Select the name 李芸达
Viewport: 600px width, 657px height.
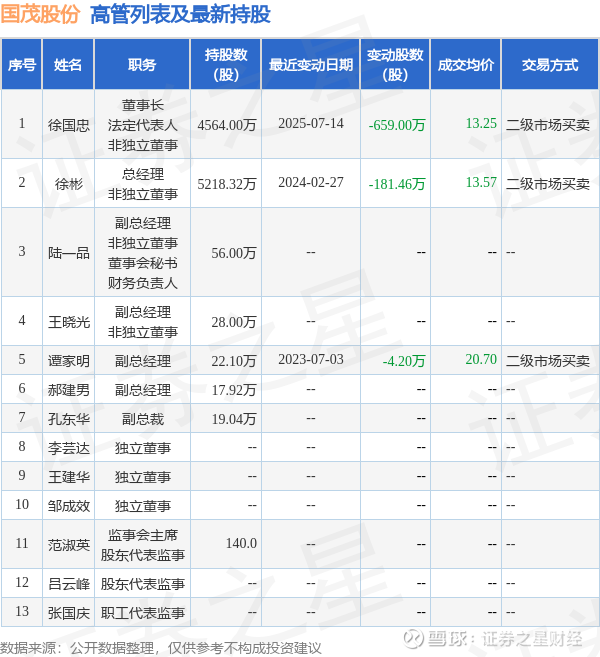pos(68,448)
